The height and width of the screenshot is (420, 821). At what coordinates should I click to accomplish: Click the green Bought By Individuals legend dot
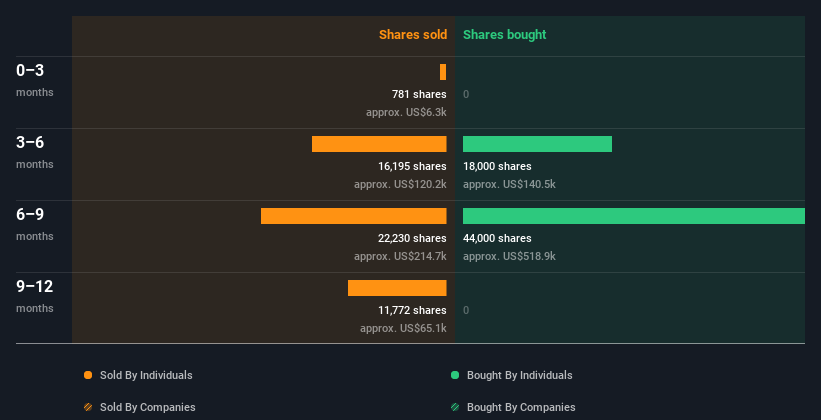(x=455, y=375)
